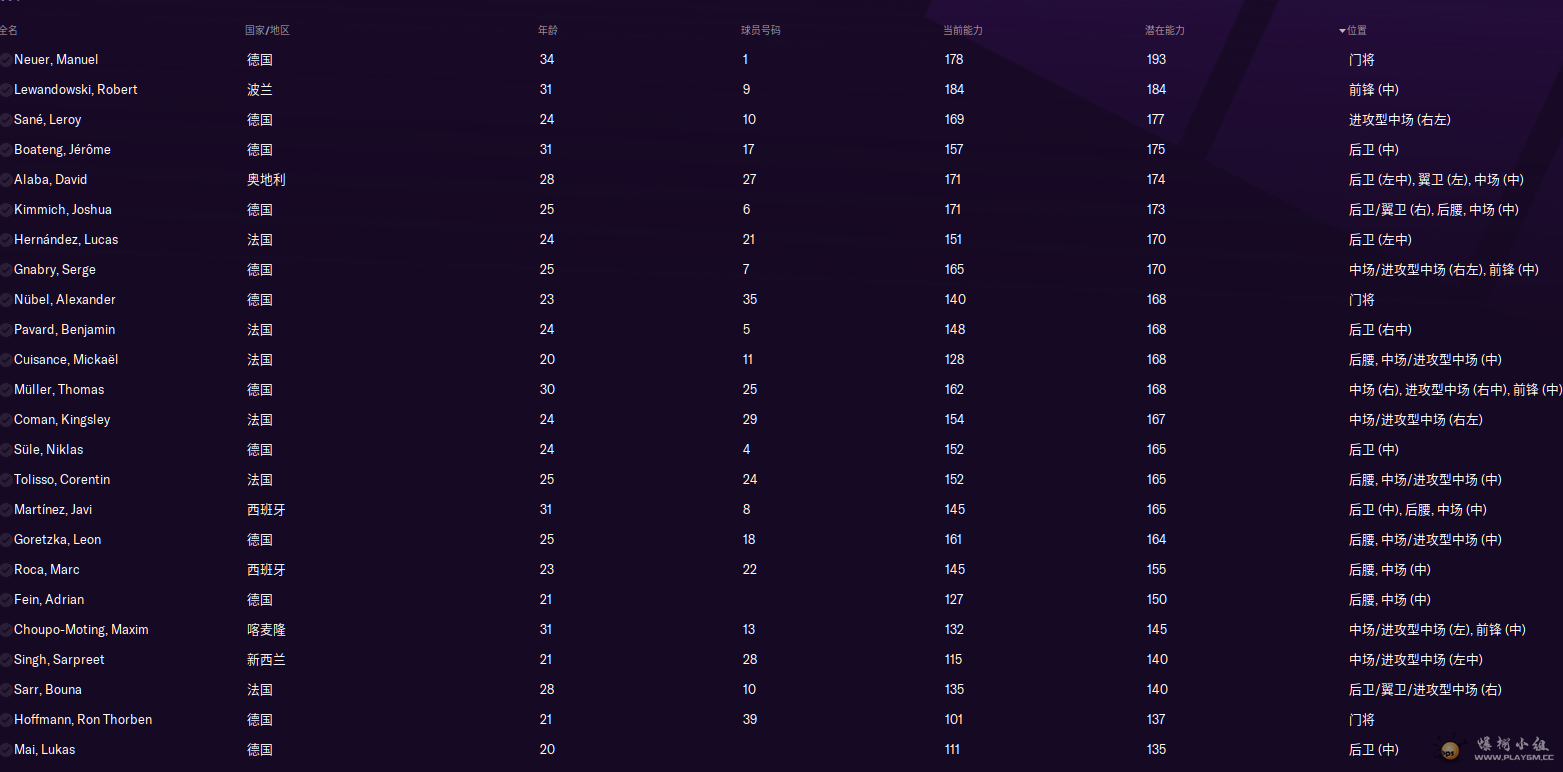Sort by the 潜在能力 column header
Viewport: 1563px width, 772px height.
(x=1164, y=31)
